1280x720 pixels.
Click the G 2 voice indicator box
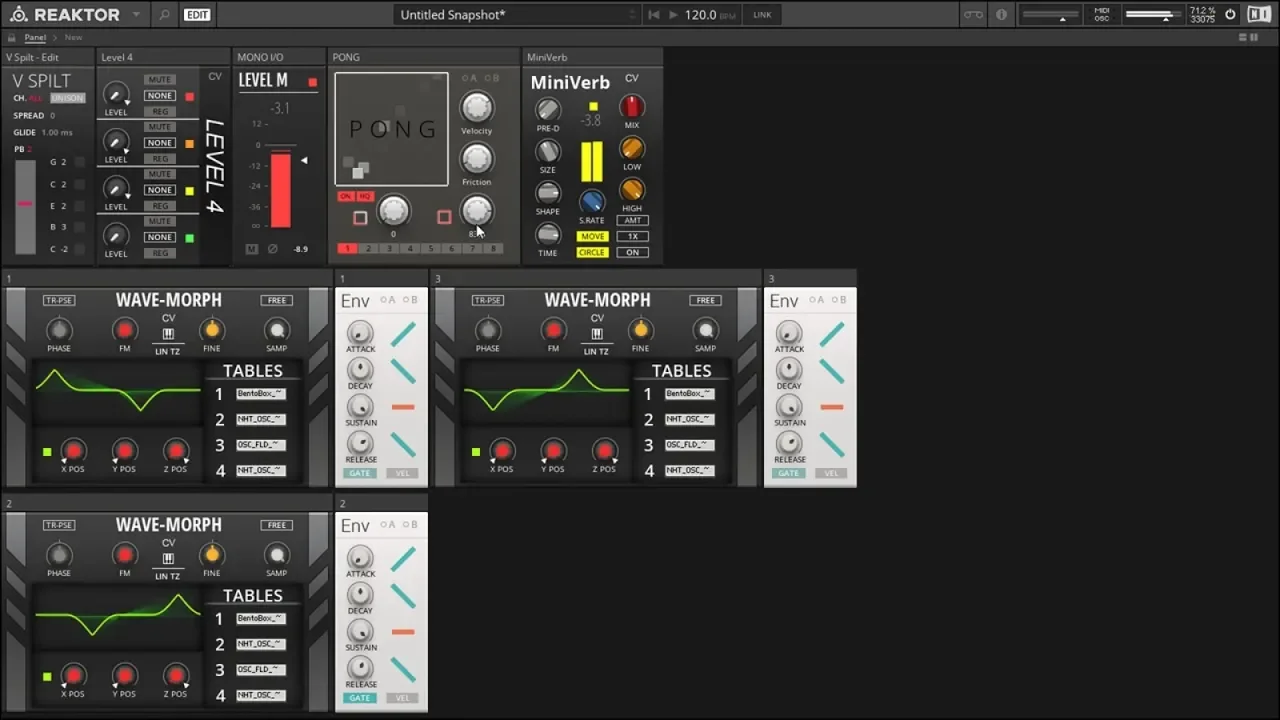(79, 162)
